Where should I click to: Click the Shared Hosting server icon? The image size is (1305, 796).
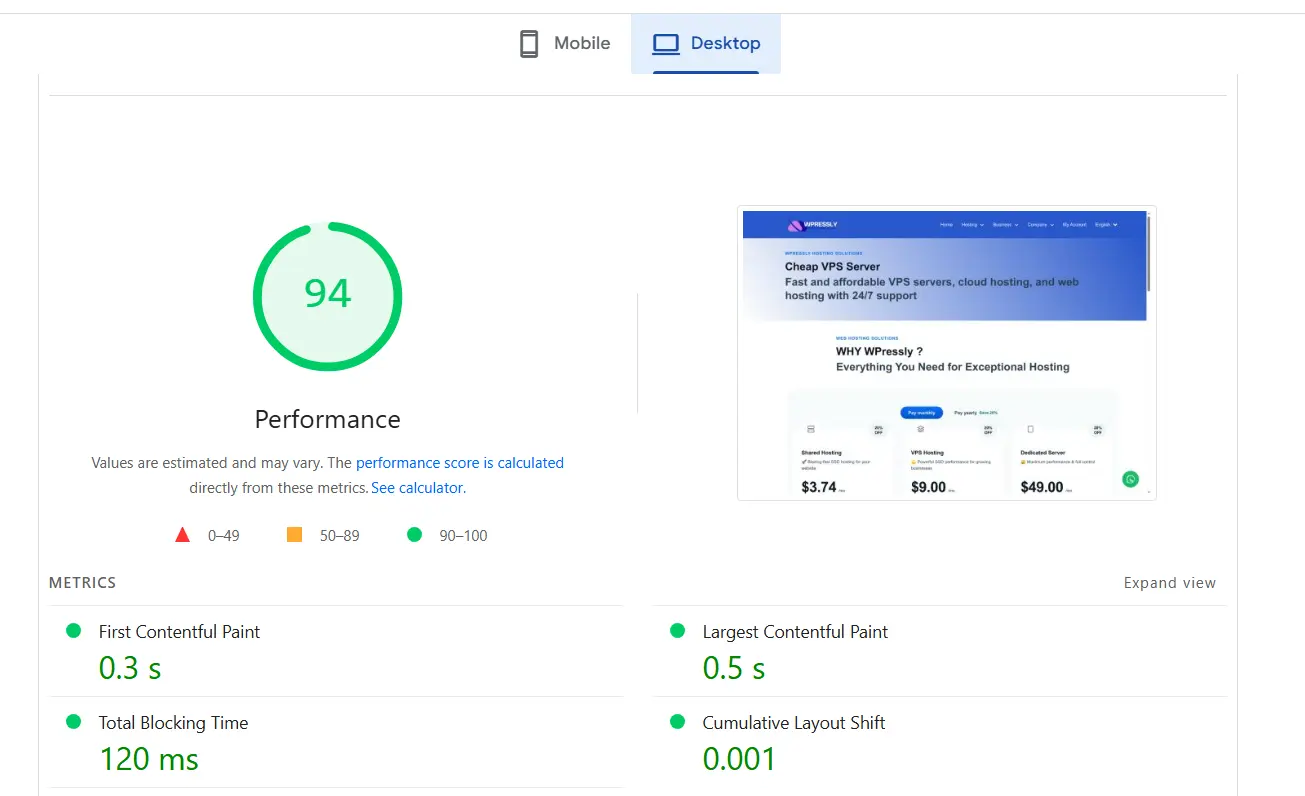tap(811, 429)
